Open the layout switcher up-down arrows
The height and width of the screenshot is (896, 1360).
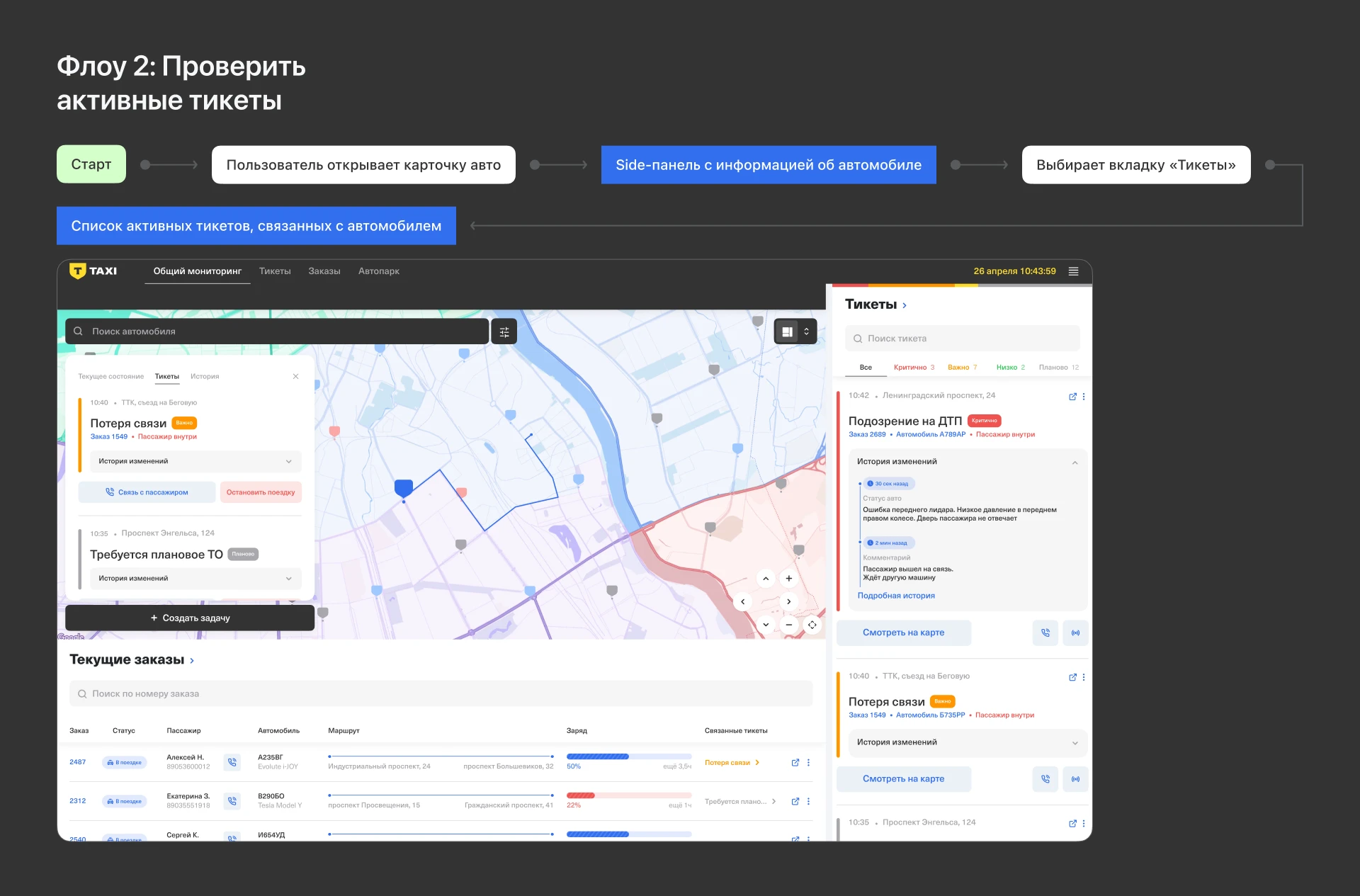[x=806, y=331]
